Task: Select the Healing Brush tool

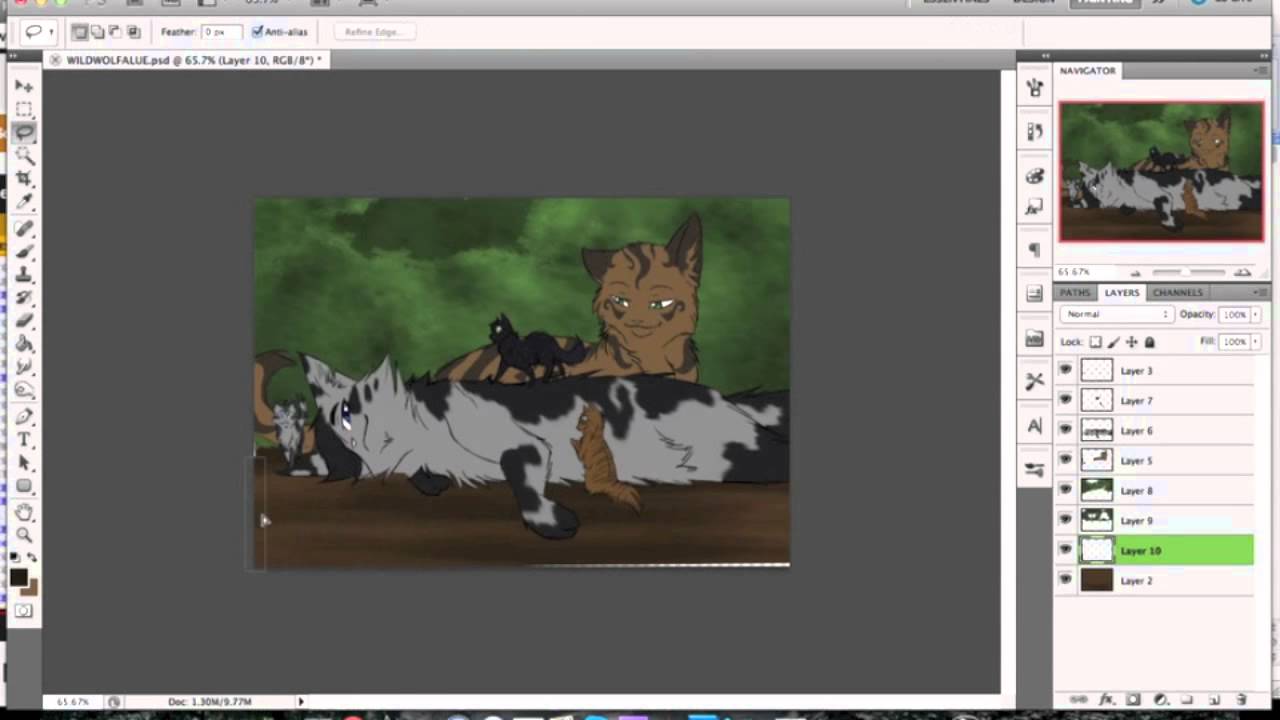Action: pos(24,229)
